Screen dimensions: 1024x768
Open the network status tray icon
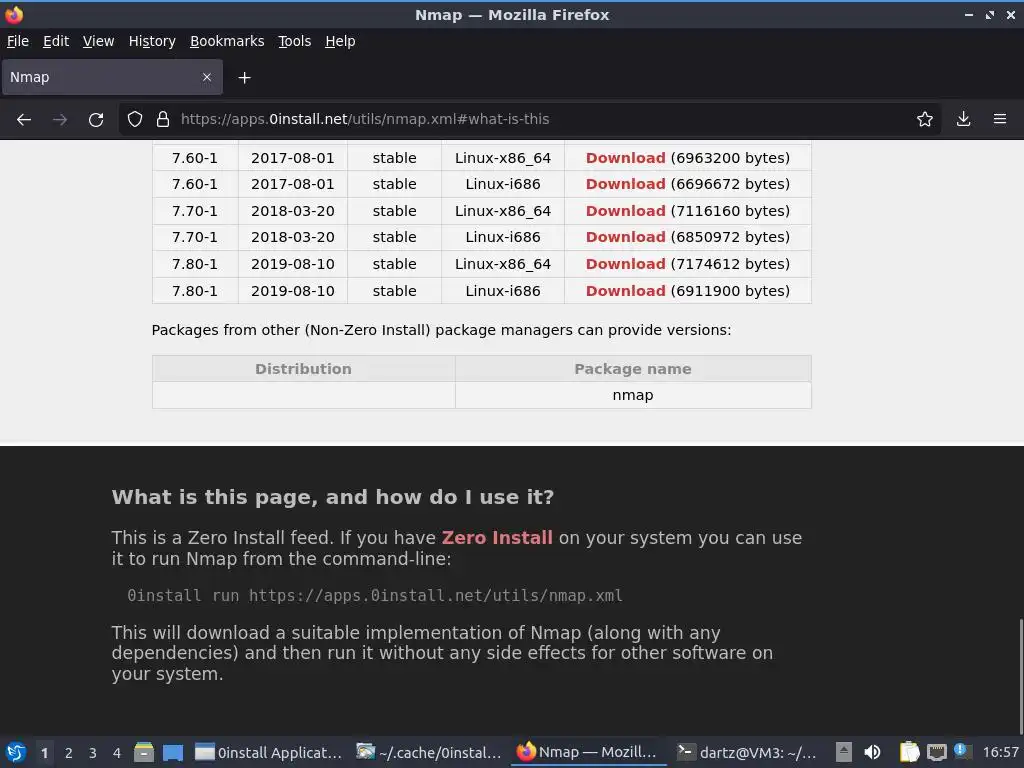coord(936,752)
